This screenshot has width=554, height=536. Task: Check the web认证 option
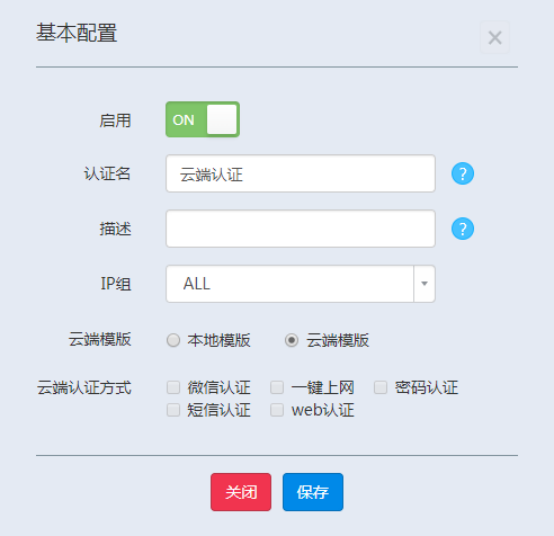(x=277, y=410)
